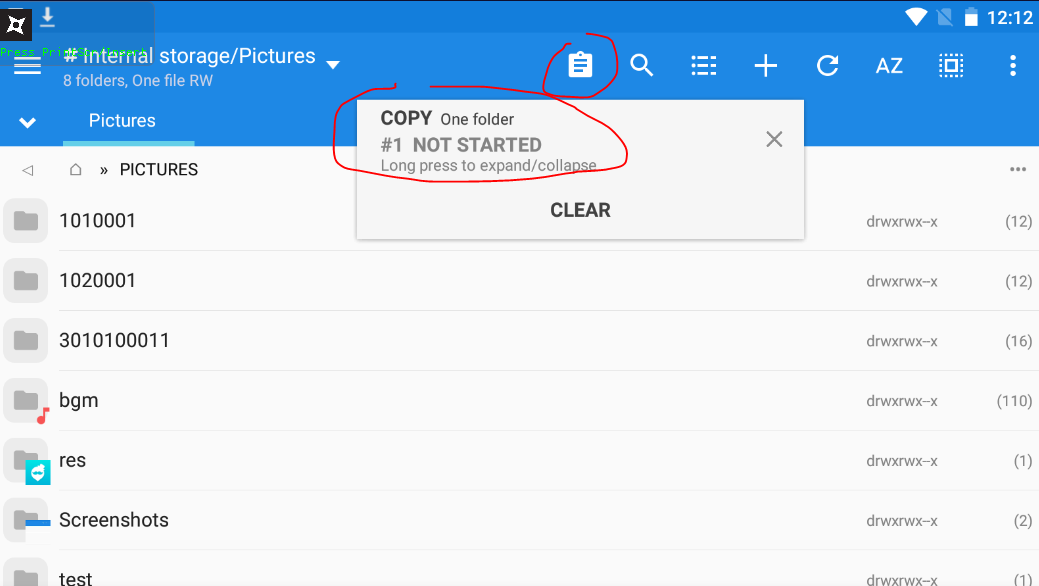Tap the select all icon
Image resolution: width=1039 pixels, height=586 pixels.
(x=951, y=66)
